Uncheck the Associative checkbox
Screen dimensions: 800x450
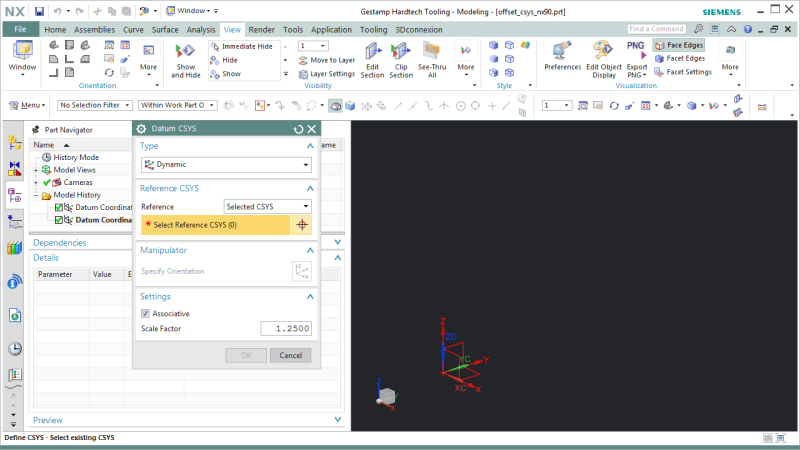pos(145,313)
